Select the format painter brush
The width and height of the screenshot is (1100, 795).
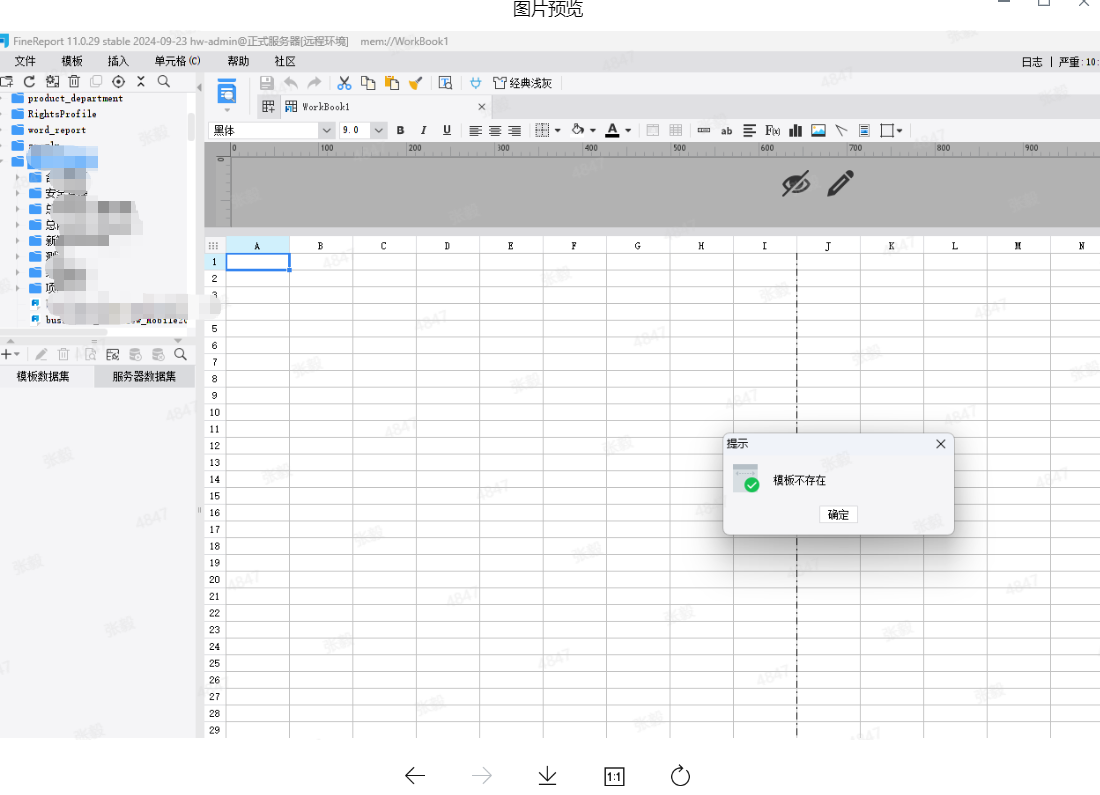tap(415, 83)
